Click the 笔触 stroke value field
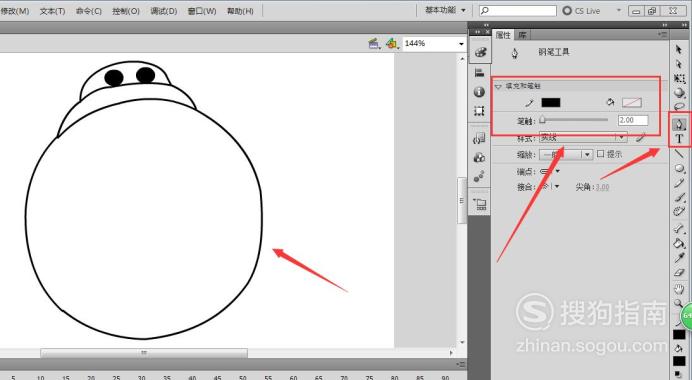Screen dimensions: 692x380 pyautogui.click(x=633, y=120)
